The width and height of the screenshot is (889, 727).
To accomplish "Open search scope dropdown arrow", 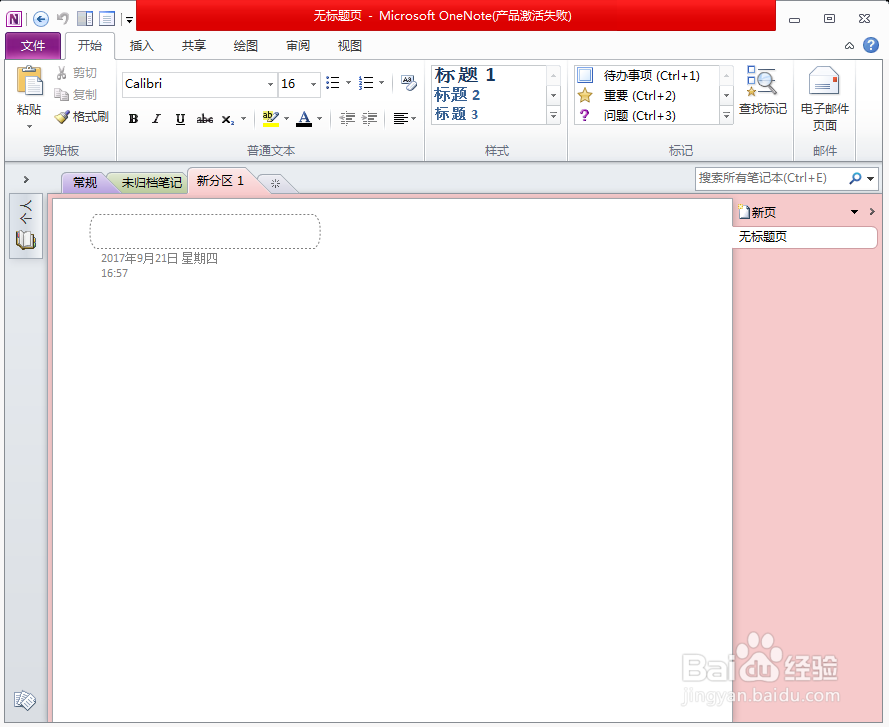I will (x=871, y=179).
